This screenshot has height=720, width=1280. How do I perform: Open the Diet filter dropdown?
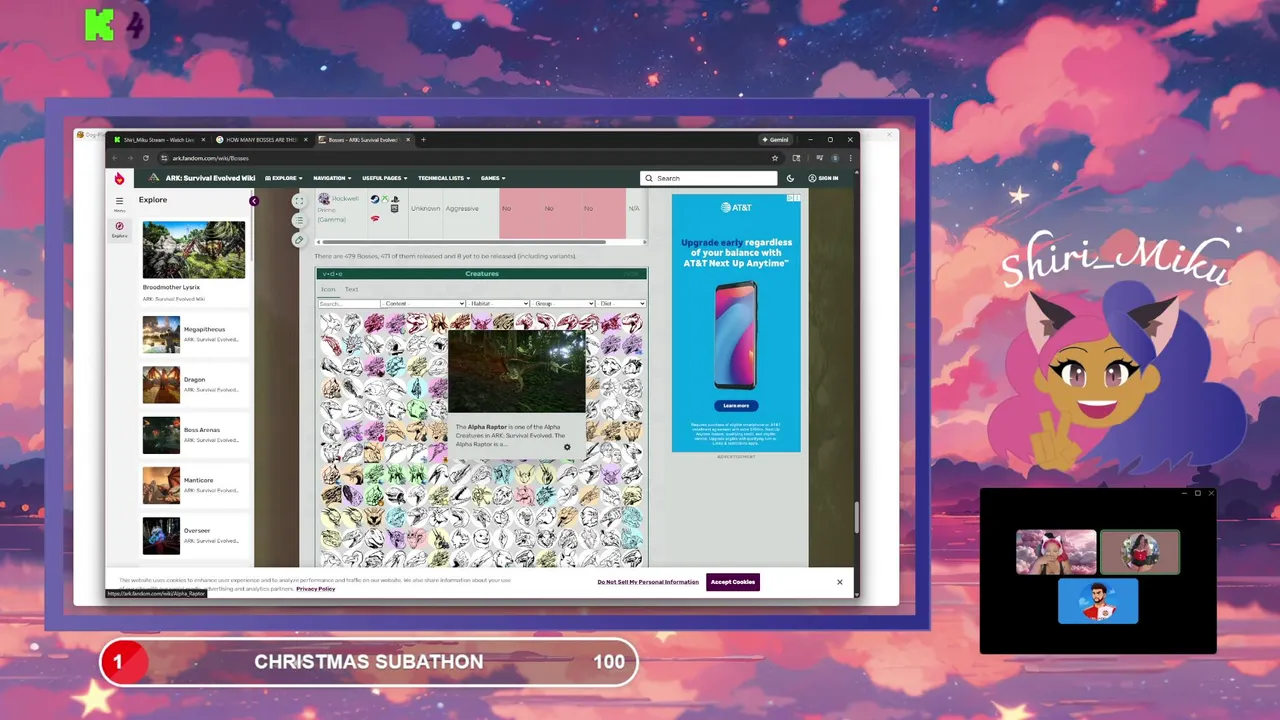click(x=621, y=303)
